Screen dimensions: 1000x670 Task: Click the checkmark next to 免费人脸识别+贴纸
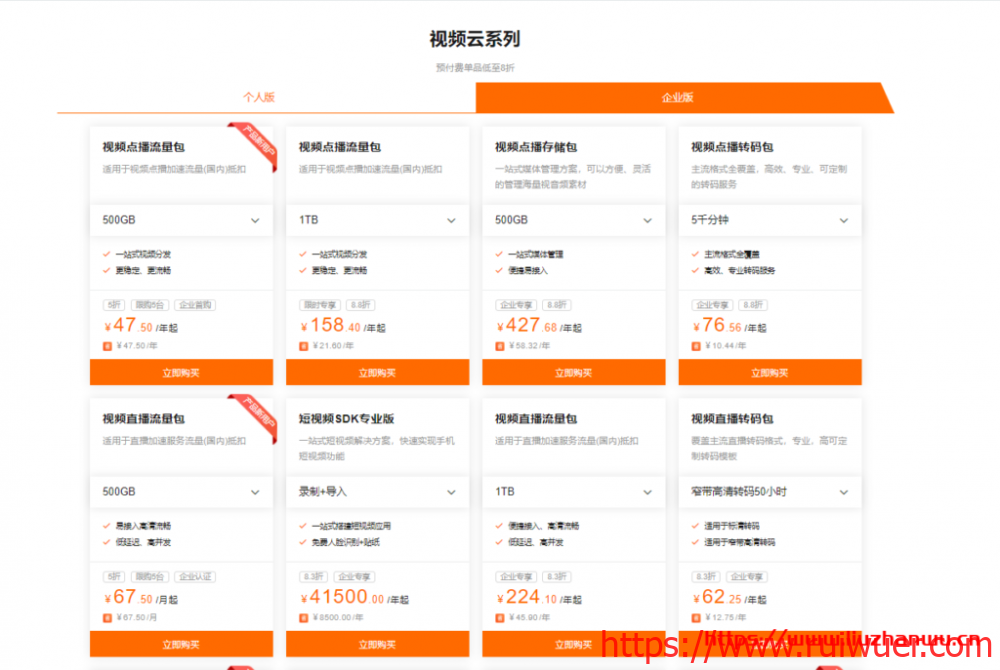303,542
